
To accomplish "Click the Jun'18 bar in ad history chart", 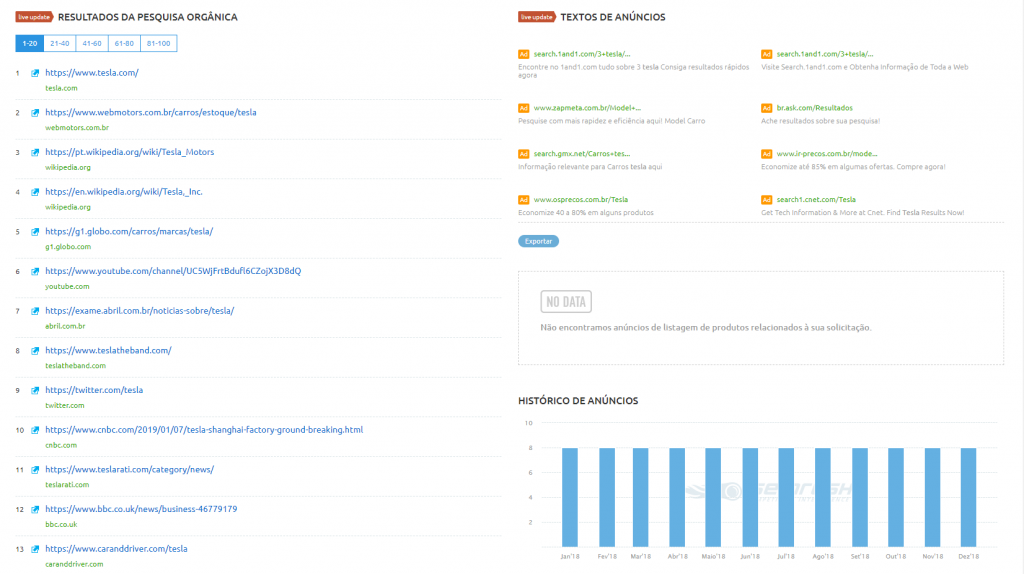I will coord(750,498).
